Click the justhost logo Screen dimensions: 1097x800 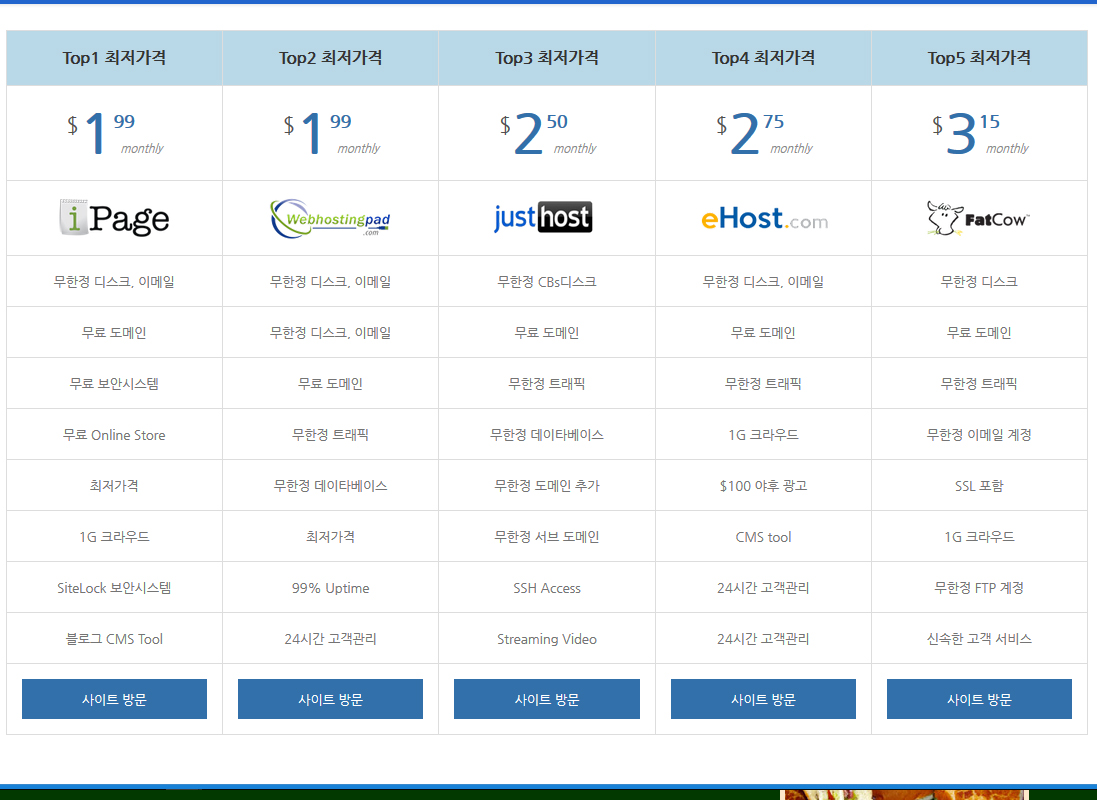(x=546, y=218)
